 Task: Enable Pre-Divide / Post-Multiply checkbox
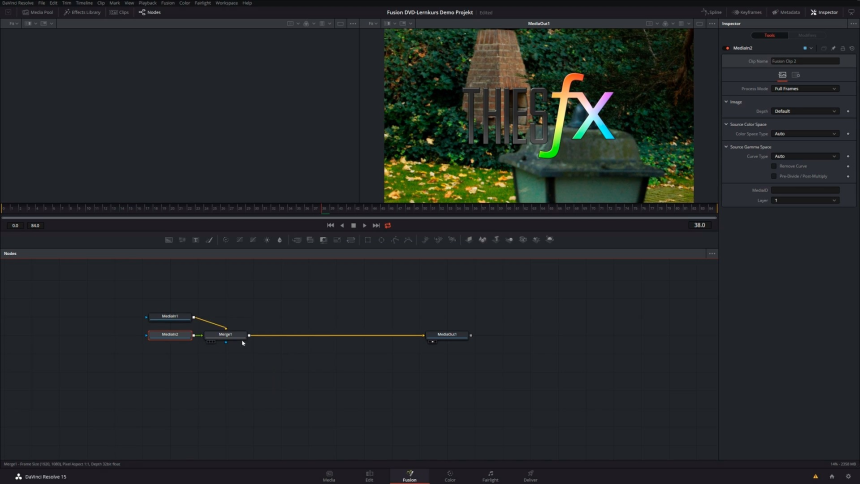coord(774,176)
